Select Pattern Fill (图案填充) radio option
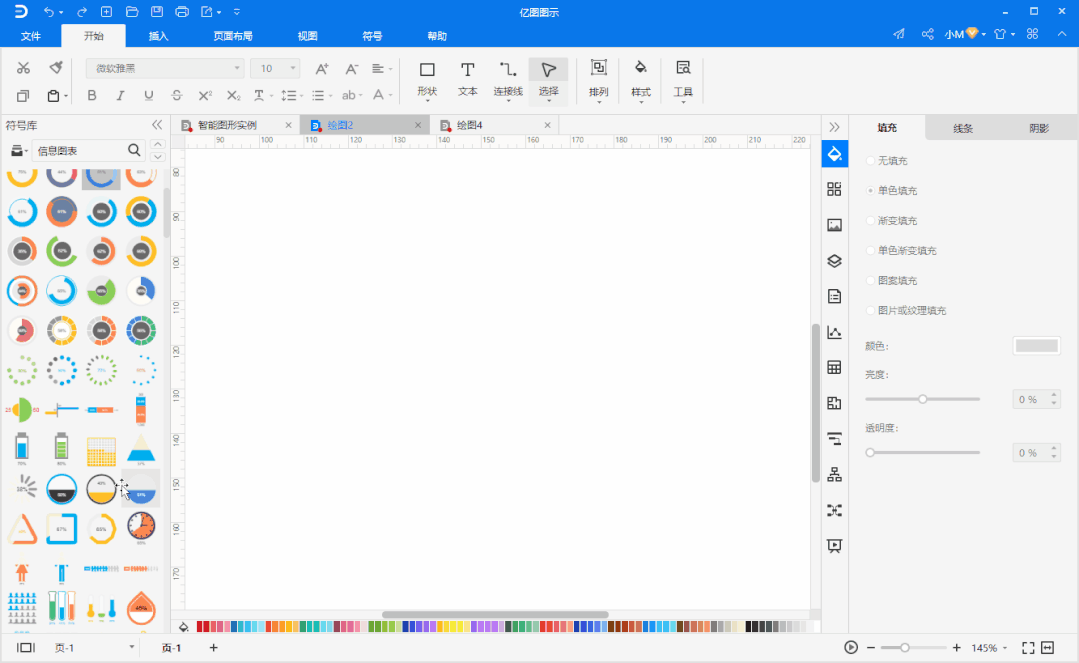The height and width of the screenshot is (663, 1079). 870,280
